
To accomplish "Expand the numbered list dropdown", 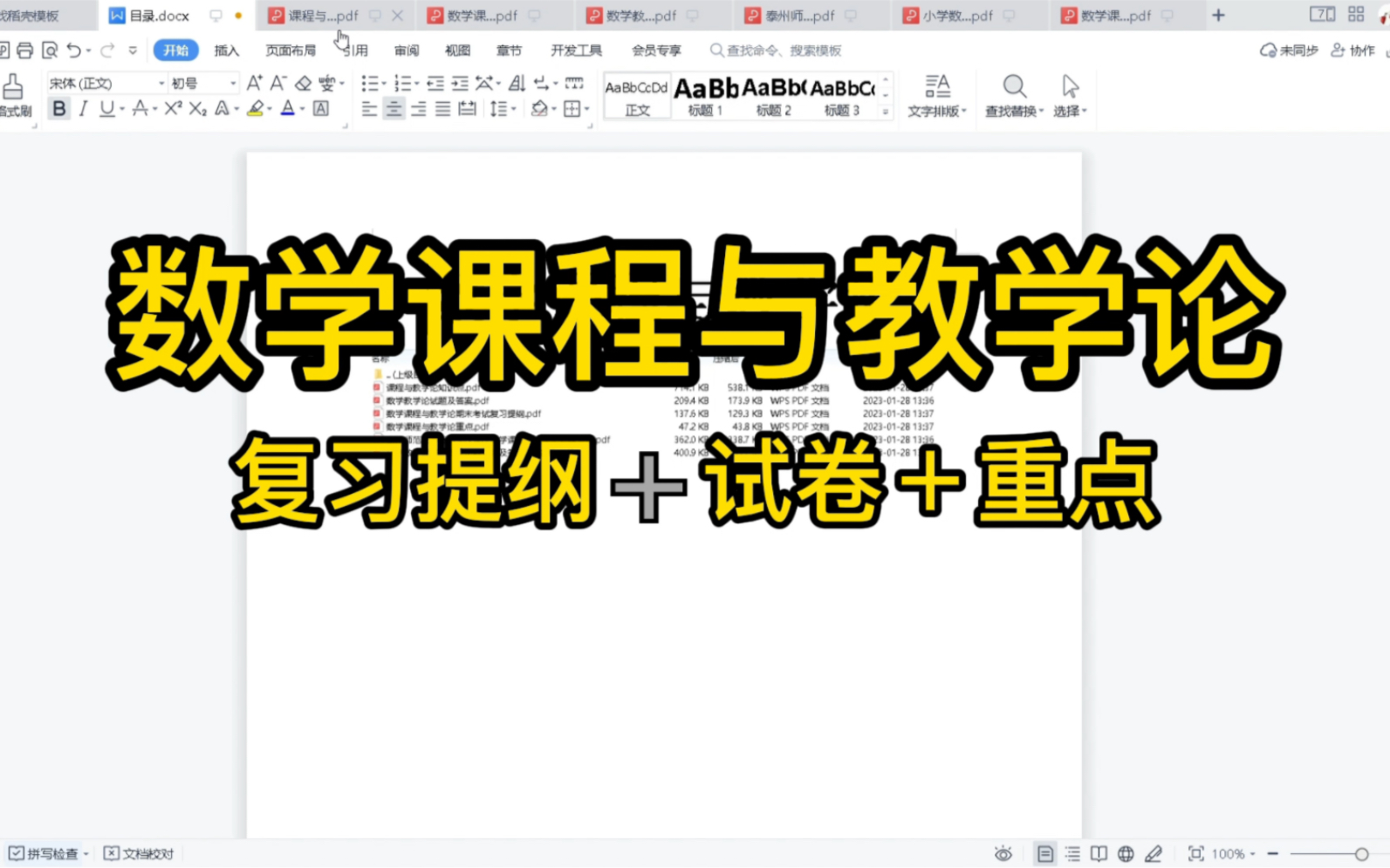I will (417, 84).
